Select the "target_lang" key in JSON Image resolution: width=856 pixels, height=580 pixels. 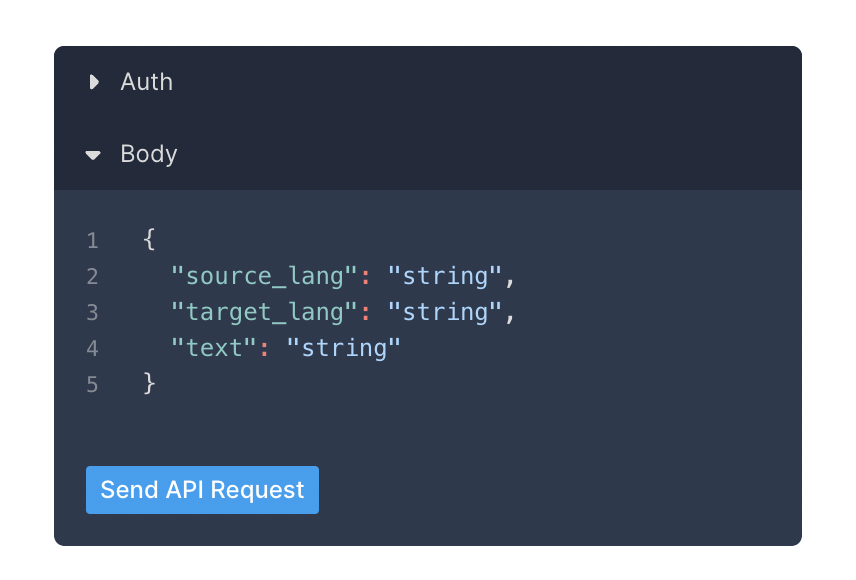[264, 312]
